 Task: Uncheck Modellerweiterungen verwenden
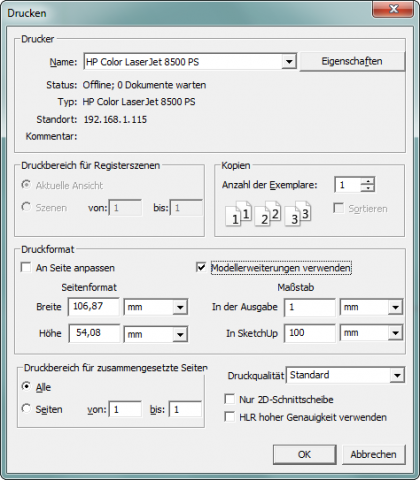tap(201, 267)
